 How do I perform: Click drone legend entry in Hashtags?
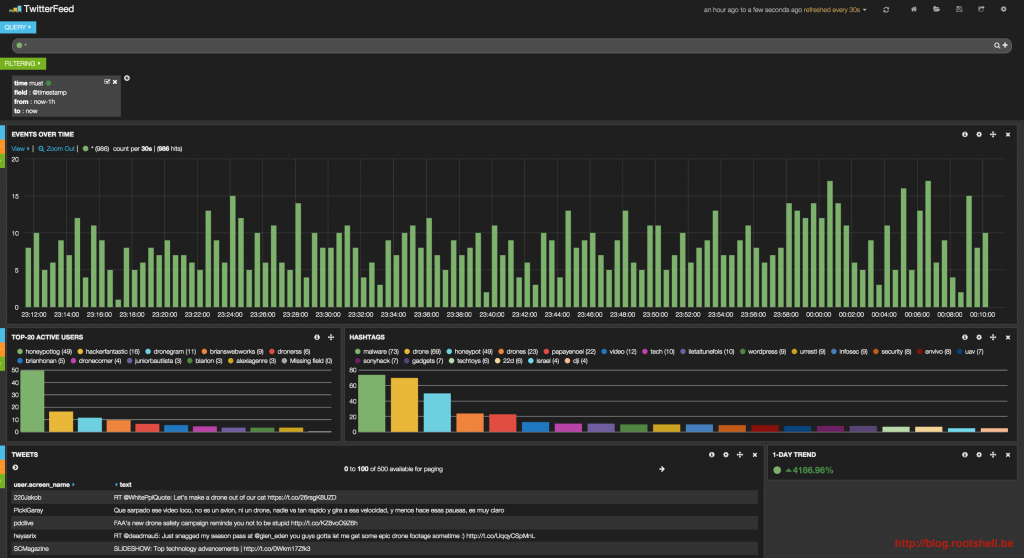[x=423, y=352]
